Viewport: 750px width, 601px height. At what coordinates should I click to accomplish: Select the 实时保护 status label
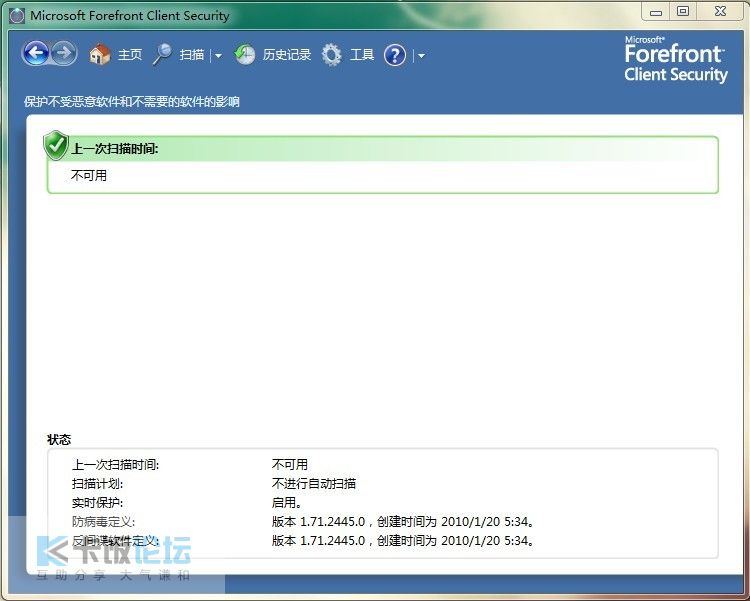97,502
